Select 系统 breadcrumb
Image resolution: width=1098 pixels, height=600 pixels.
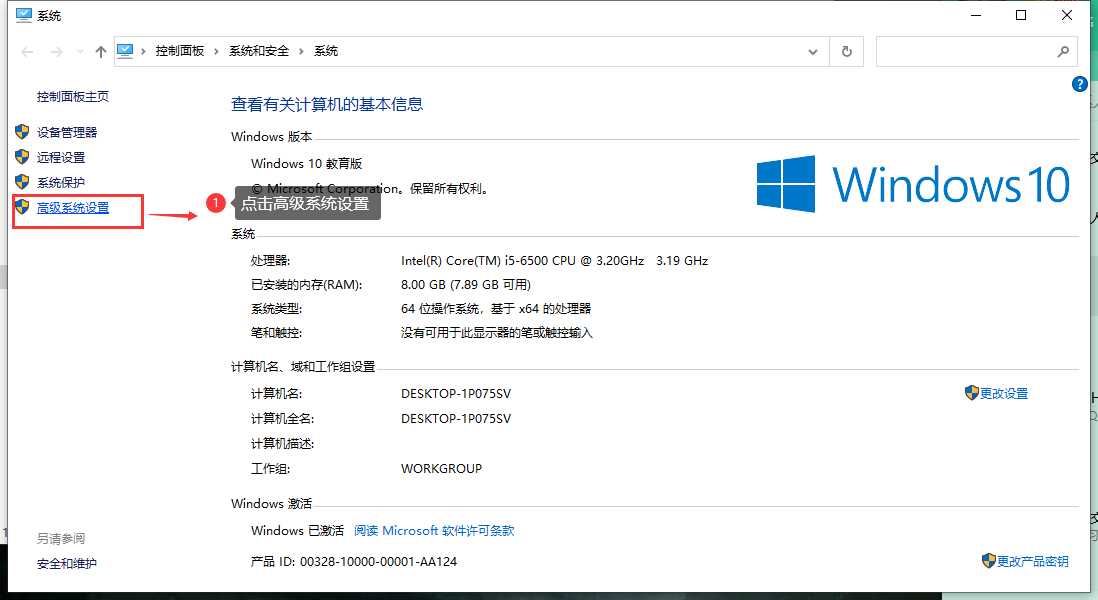326,51
